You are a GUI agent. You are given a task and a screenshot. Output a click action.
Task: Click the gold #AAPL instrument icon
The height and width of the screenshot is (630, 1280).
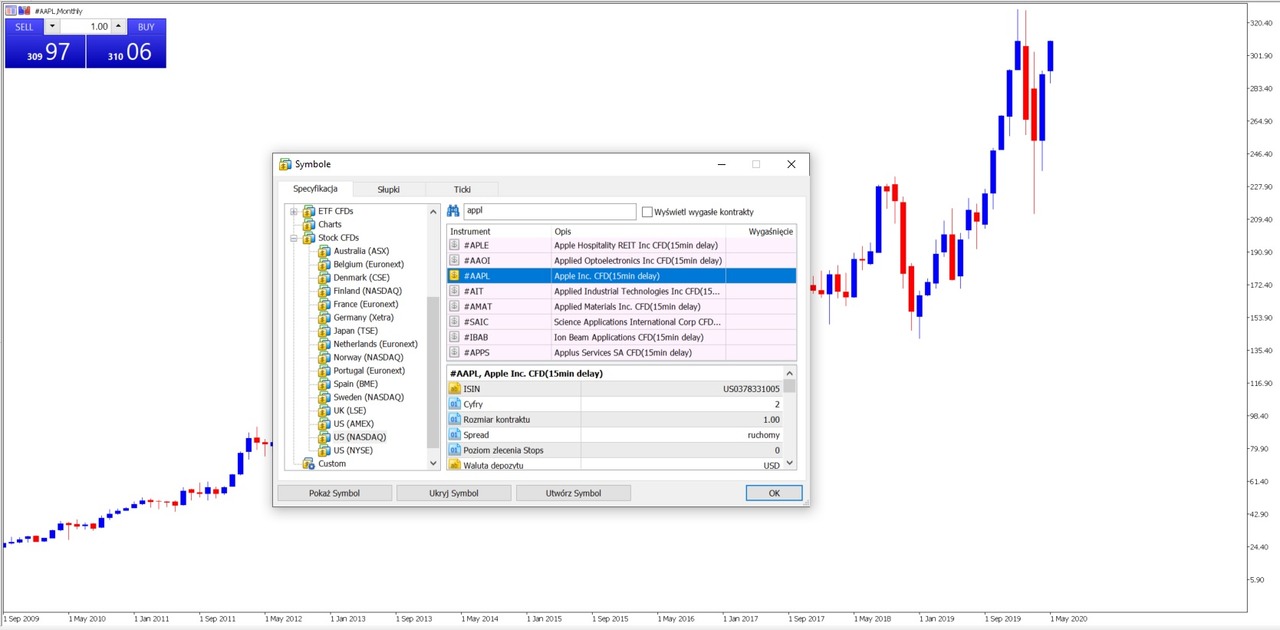(x=454, y=276)
